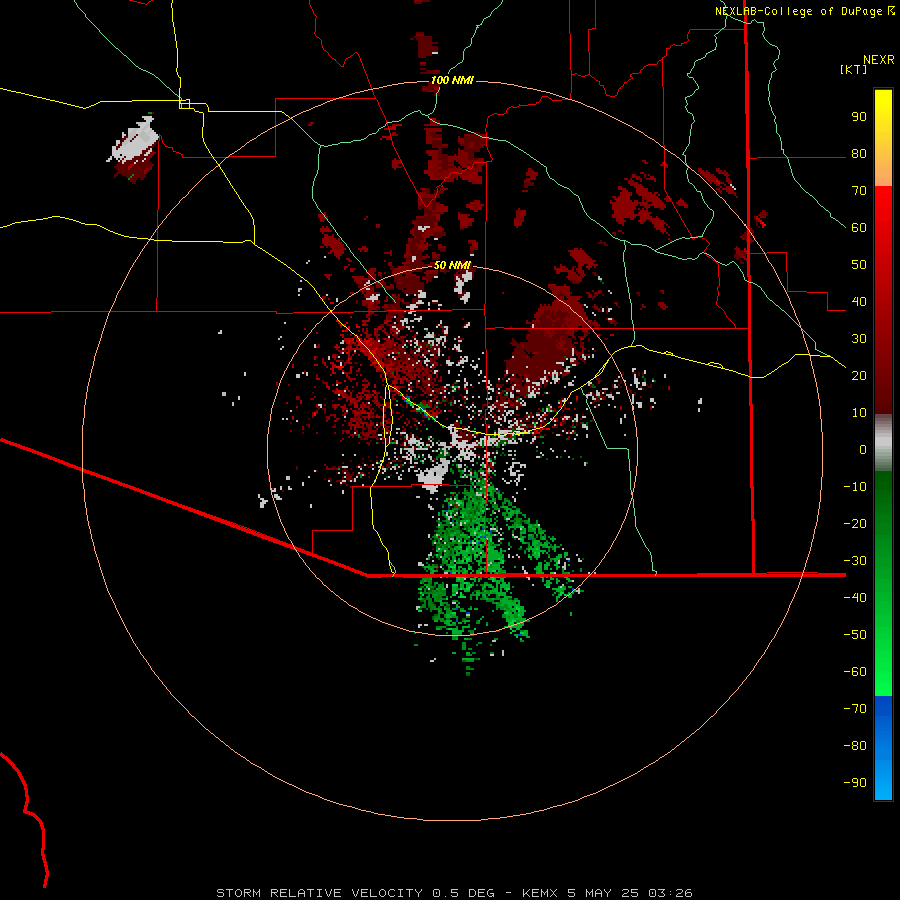Screen dimensions: 900x900
Task: Click the '90' value on the velocity scale
Action: (x=859, y=117)
